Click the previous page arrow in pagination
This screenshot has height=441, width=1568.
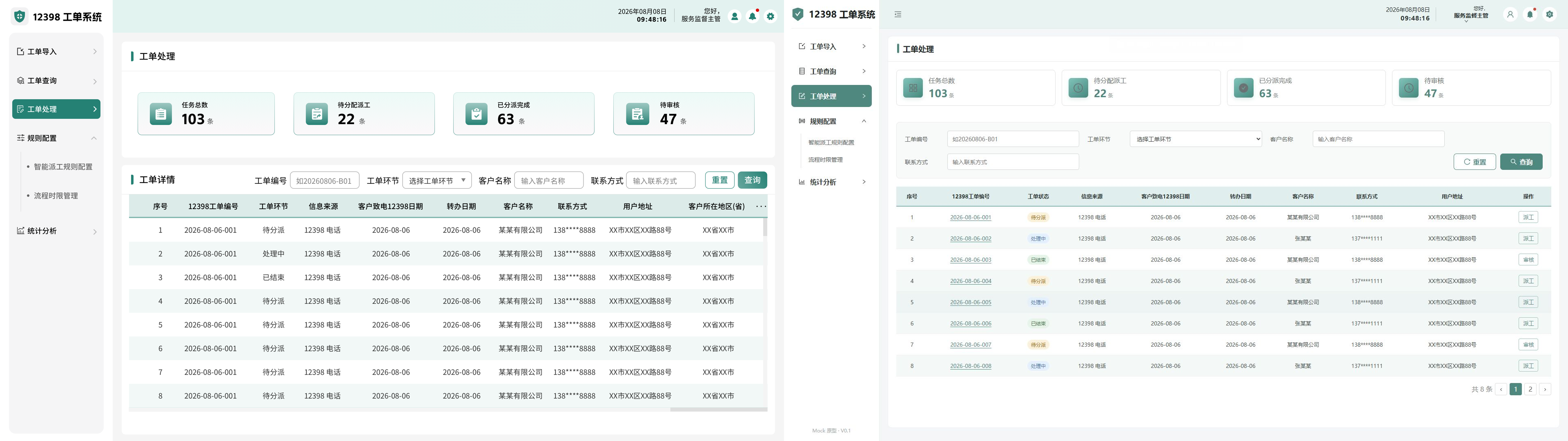pos(1501,389)
